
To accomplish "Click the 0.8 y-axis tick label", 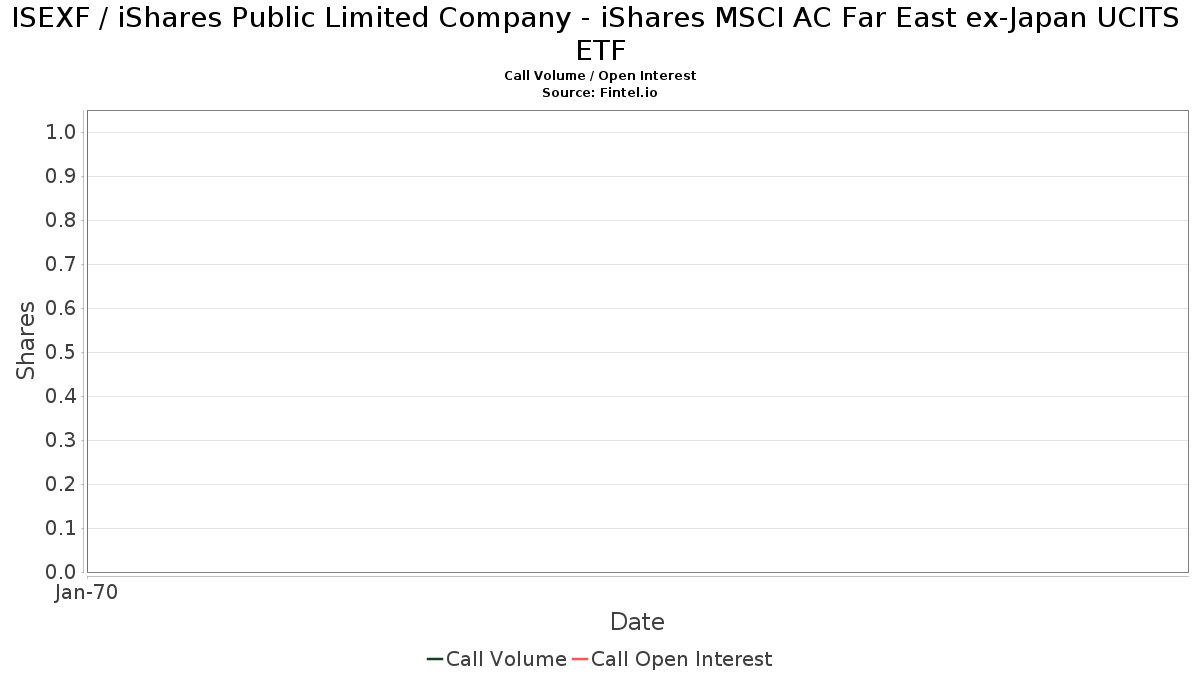I will (x=61, y=221).
